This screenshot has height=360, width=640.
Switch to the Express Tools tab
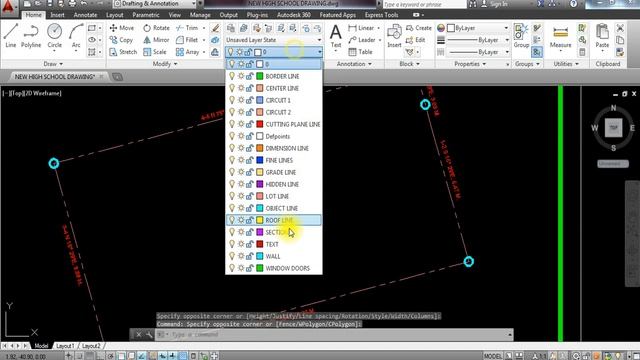pyautogui.click(x=381, y=15)
